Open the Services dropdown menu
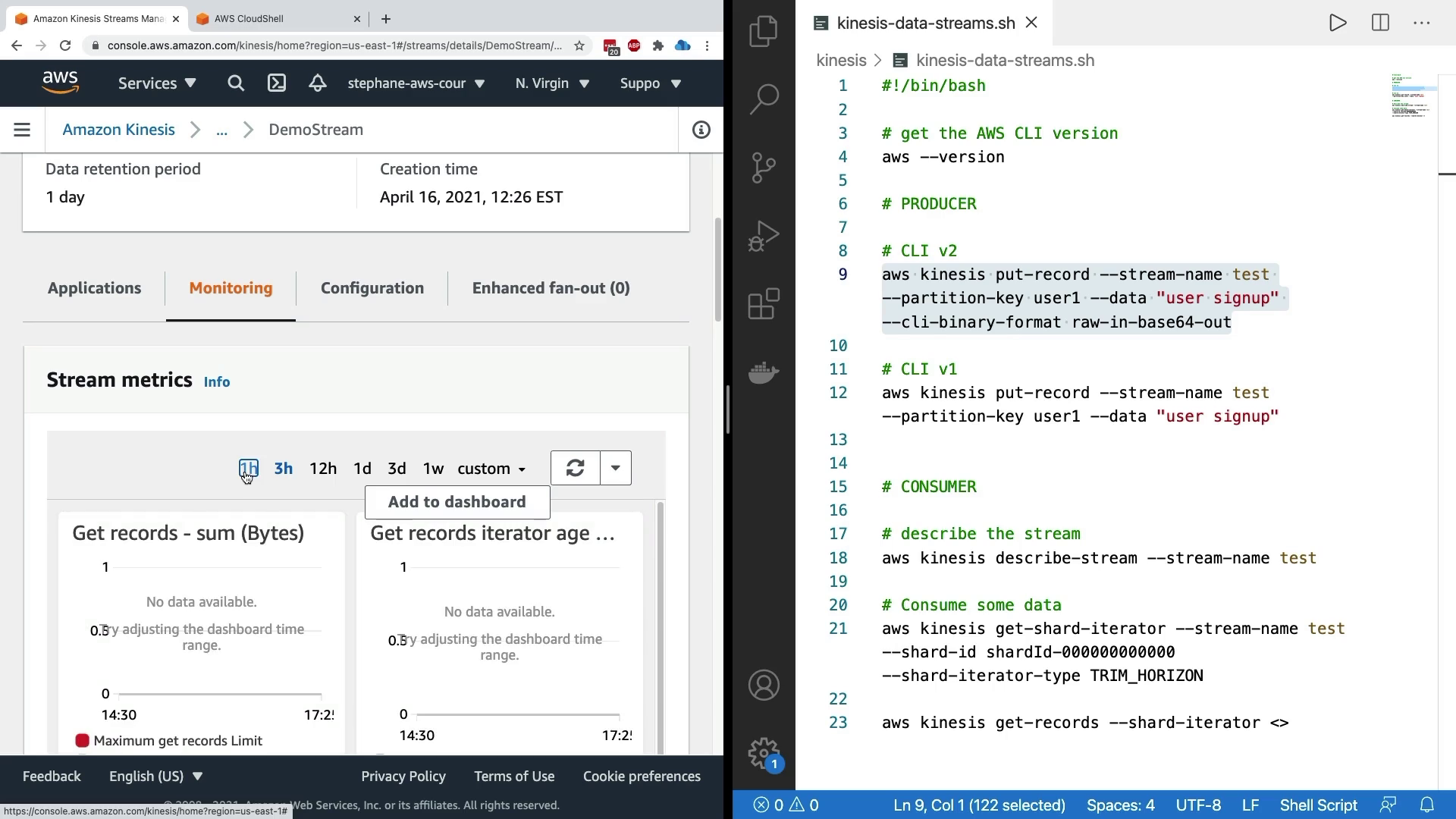The image size is (1456, 819). (157, 83)
